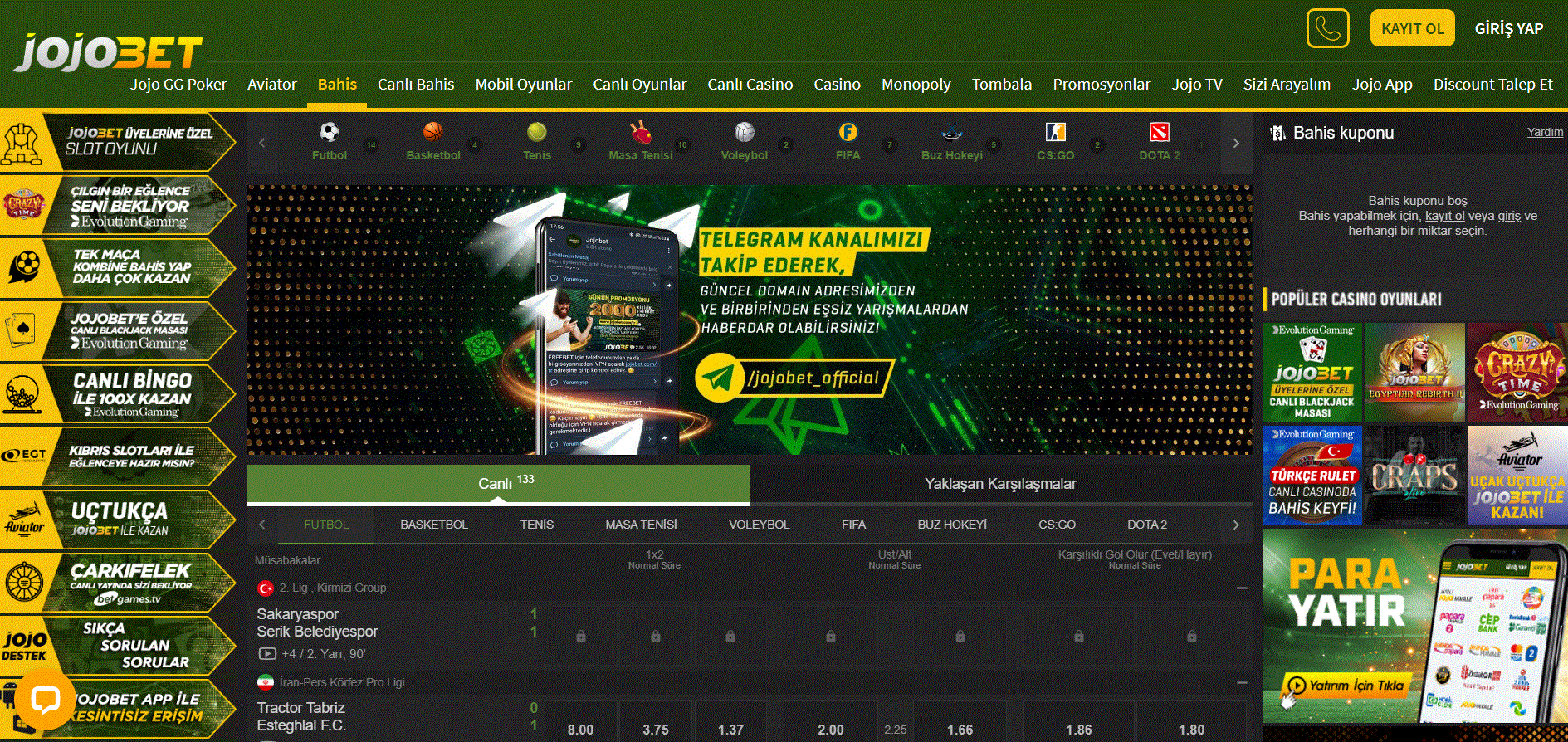Open the Masa Tenisi paddle icon
Viewport: 1568px width, 742px height.
click(x=640, y=133)
